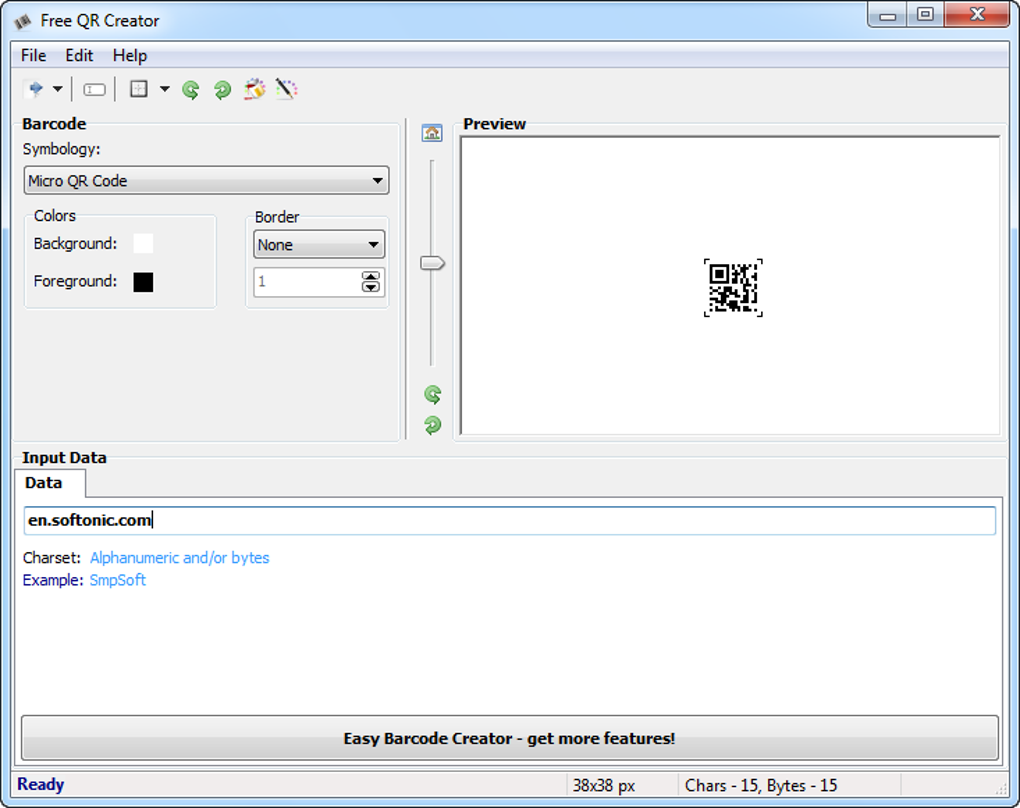Expand the Border dropdown set to None
The image size is (1020, 808).
coord(319,244)
